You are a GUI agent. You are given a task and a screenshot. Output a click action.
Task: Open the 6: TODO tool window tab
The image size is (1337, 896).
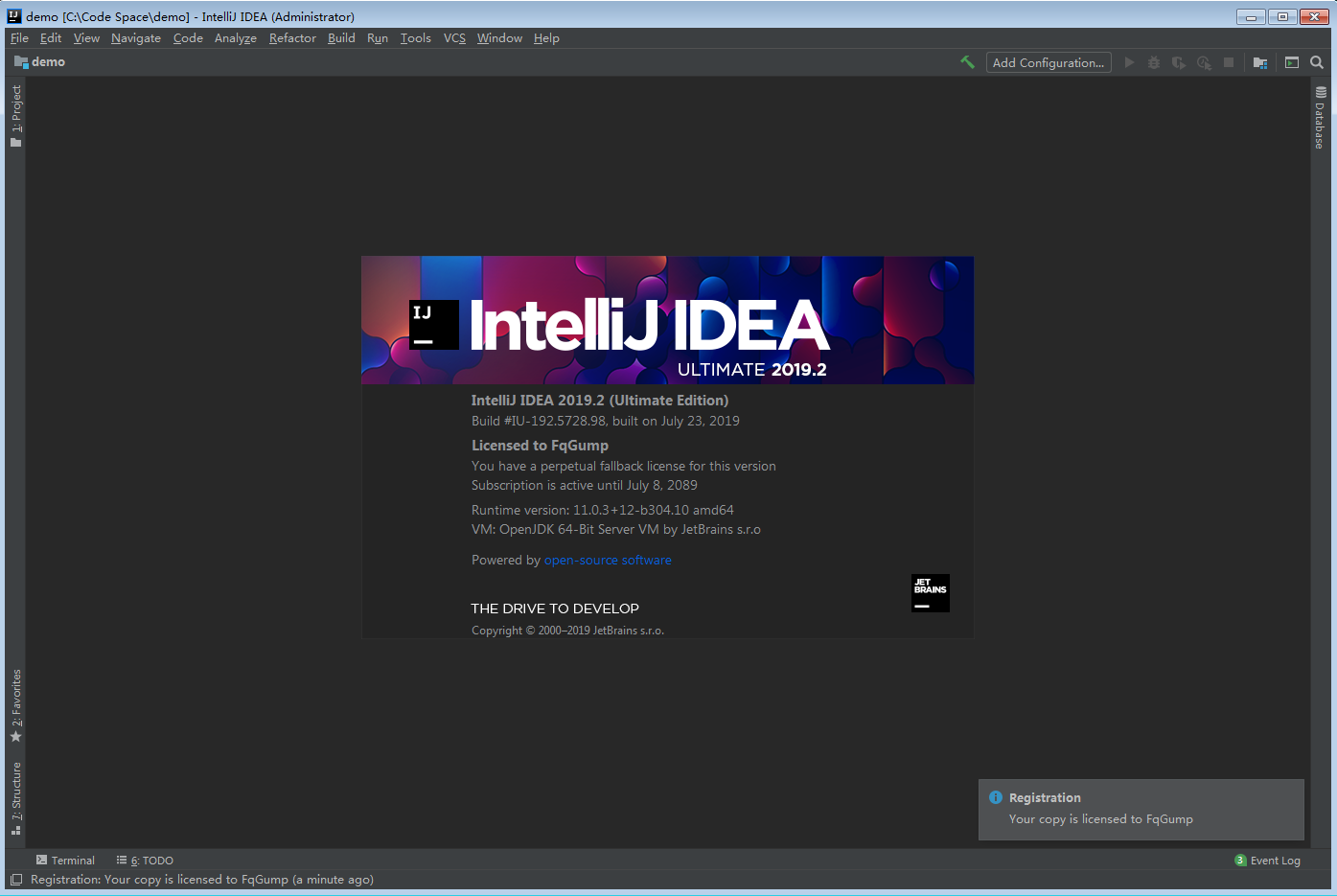coord(145,861)
